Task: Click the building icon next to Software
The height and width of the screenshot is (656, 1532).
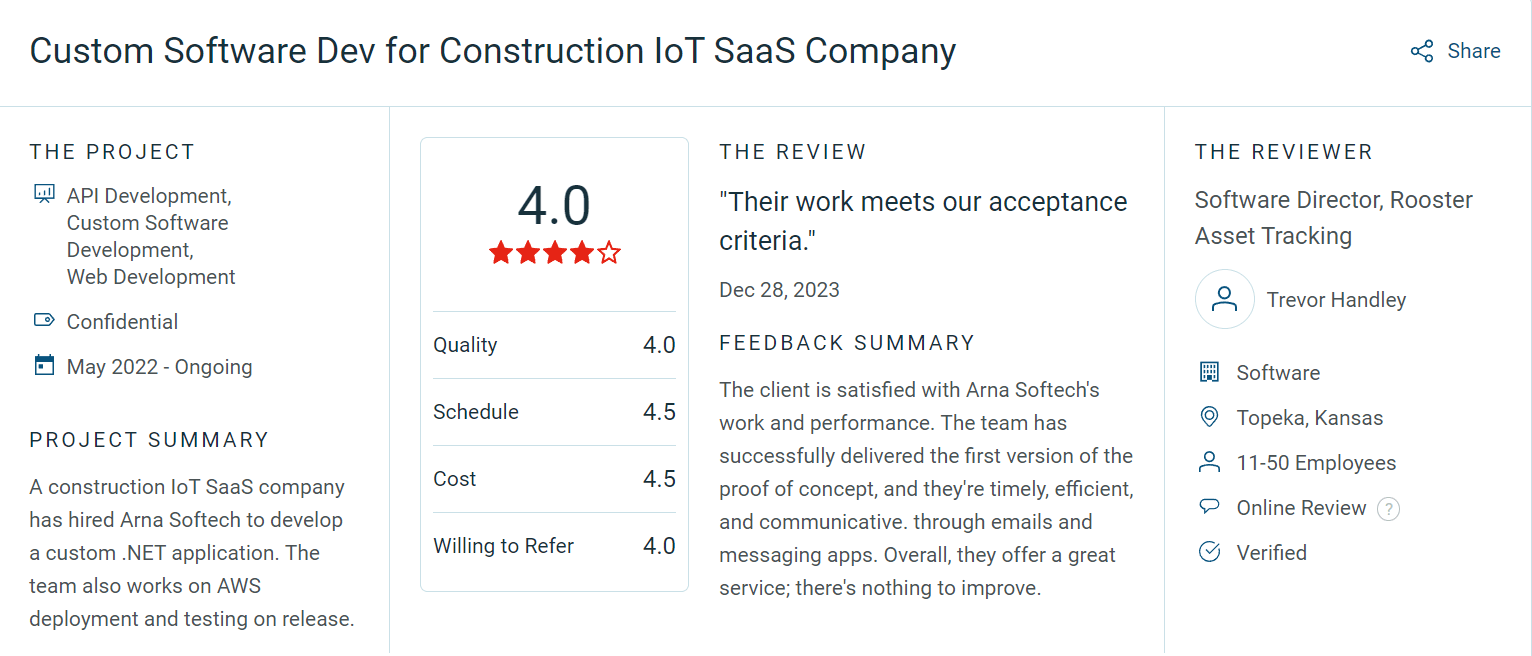Action: (1209, 372)
